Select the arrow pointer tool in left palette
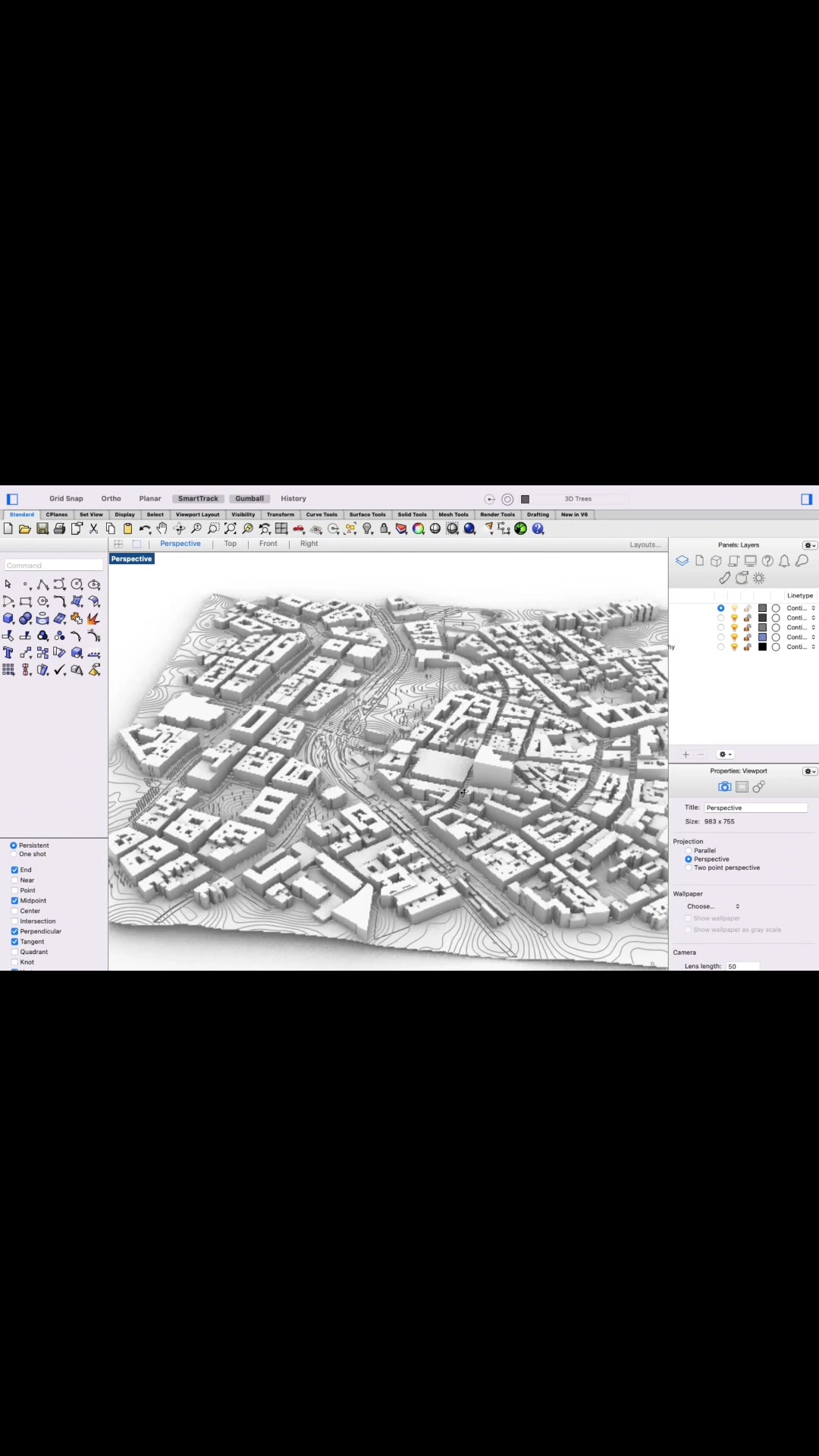The width and height of the screenshot is (819, 1456). coord(8,585)
